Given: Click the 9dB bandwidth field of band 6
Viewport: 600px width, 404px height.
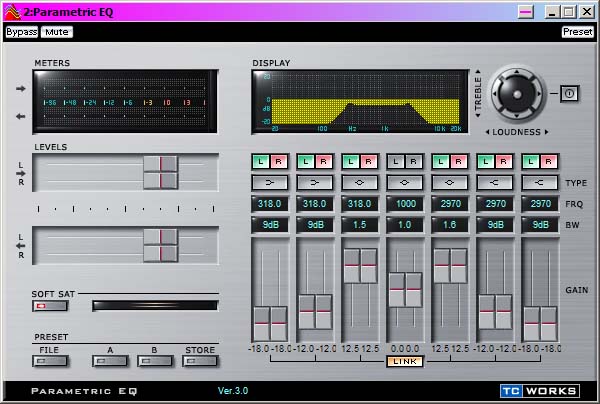Looking at the screenshot, I should pos(495,225).
